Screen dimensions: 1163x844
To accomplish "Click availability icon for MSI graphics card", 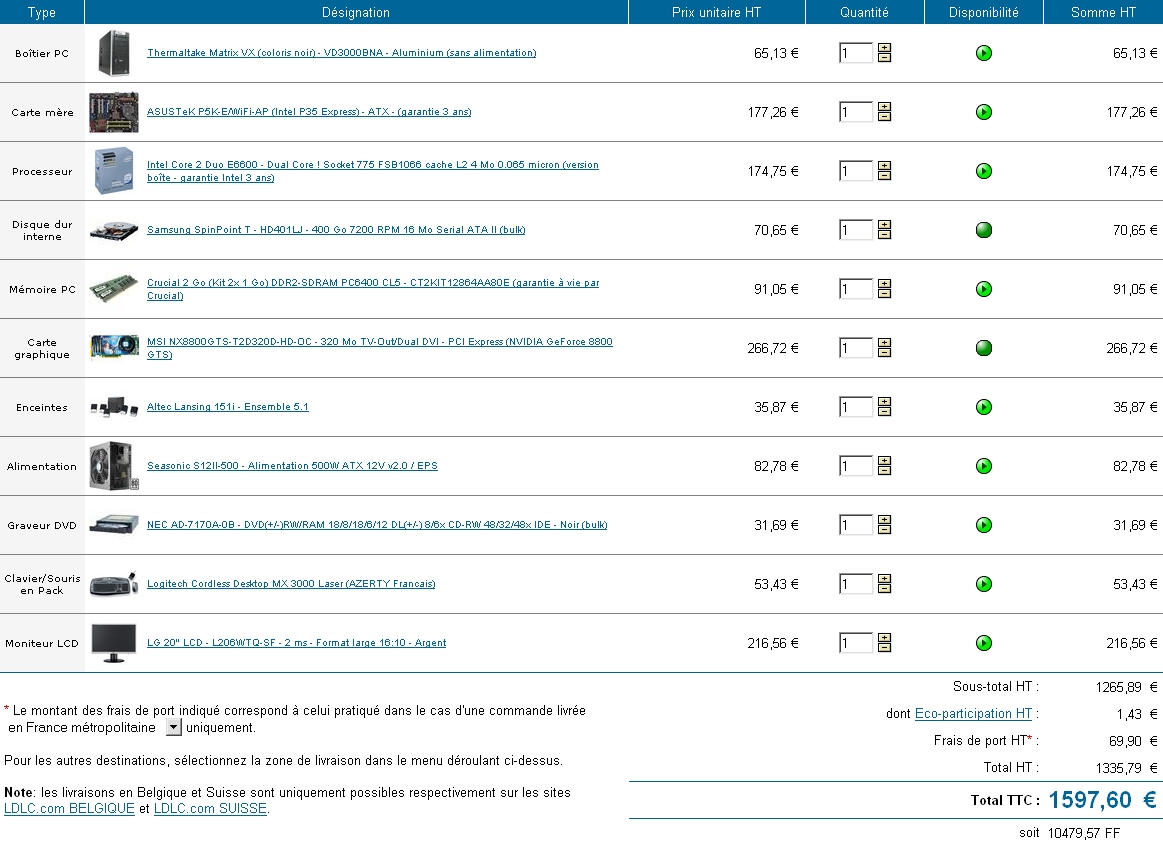I will click(x=983, y=348).
